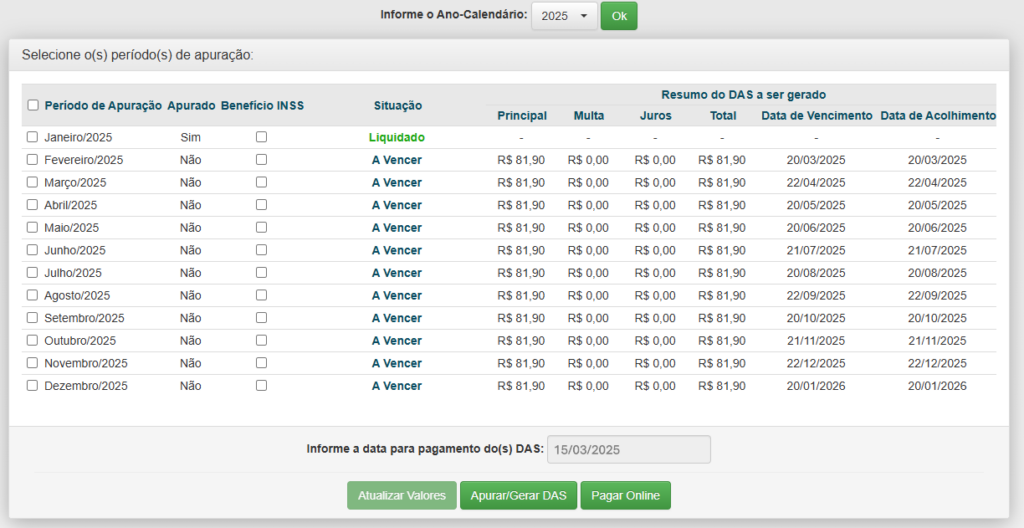Viewport: 1024px width, 528px height.
Task: Select the Fevereiro/2025 period checkbox
Action: point(32,159)
